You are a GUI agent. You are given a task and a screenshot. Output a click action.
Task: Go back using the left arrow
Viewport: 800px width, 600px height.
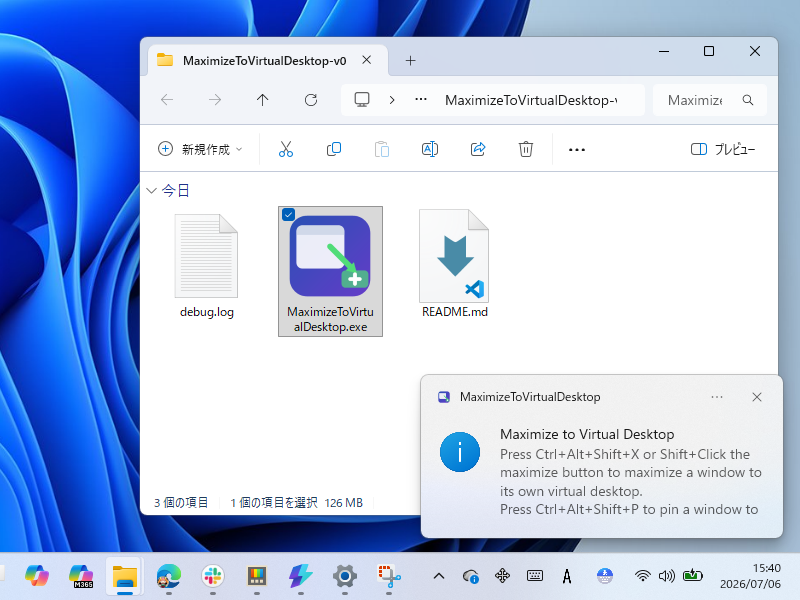pyautogui.click(x=167, y=100)
